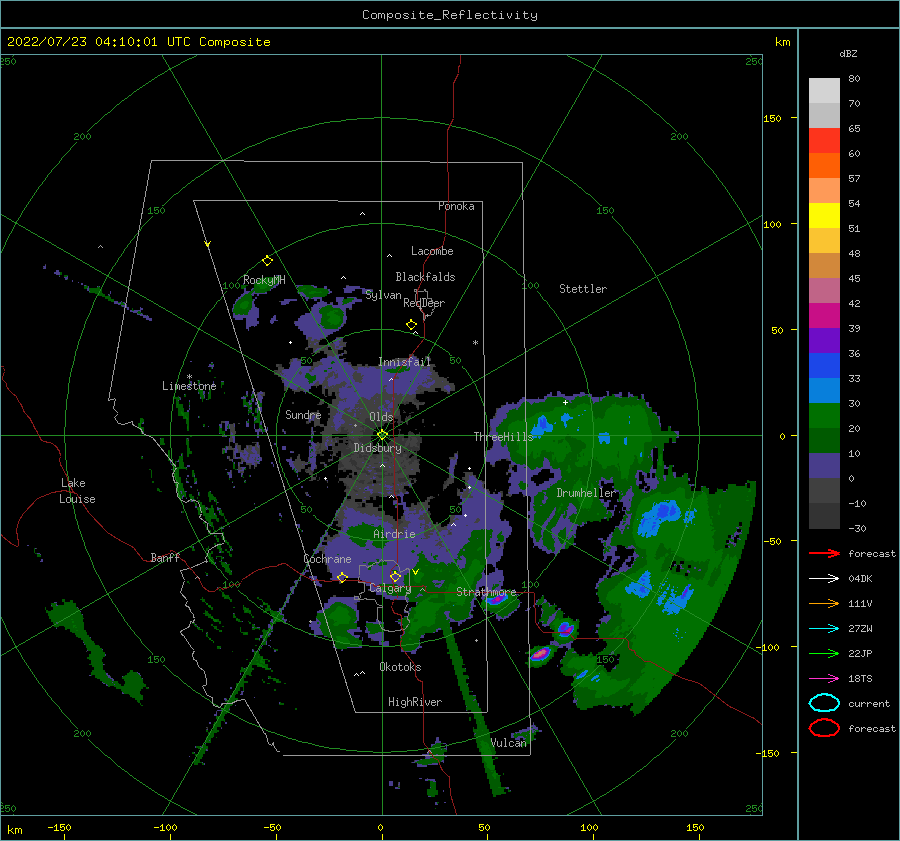Click the Lake Louise label
This screenshot has width=900, height=841.
[x=77, y=491]
